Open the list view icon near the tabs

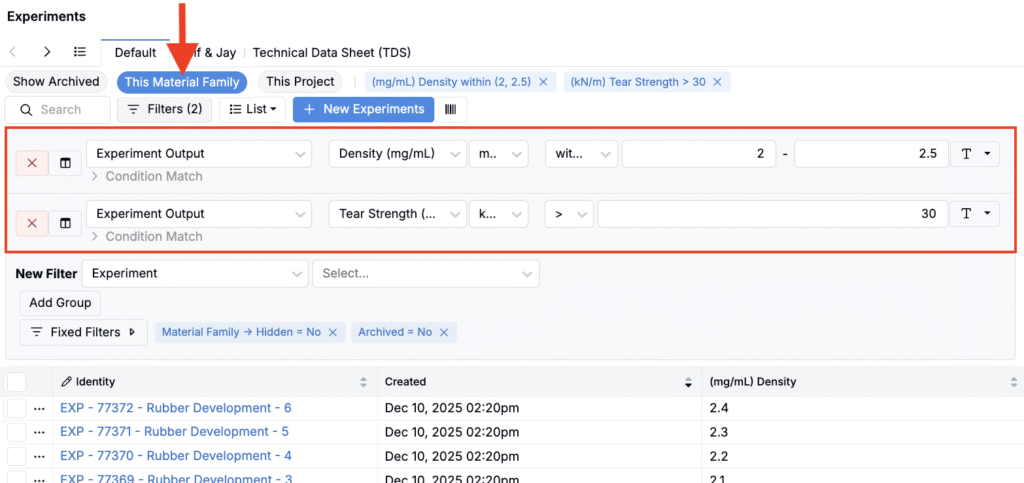(80, 52)
